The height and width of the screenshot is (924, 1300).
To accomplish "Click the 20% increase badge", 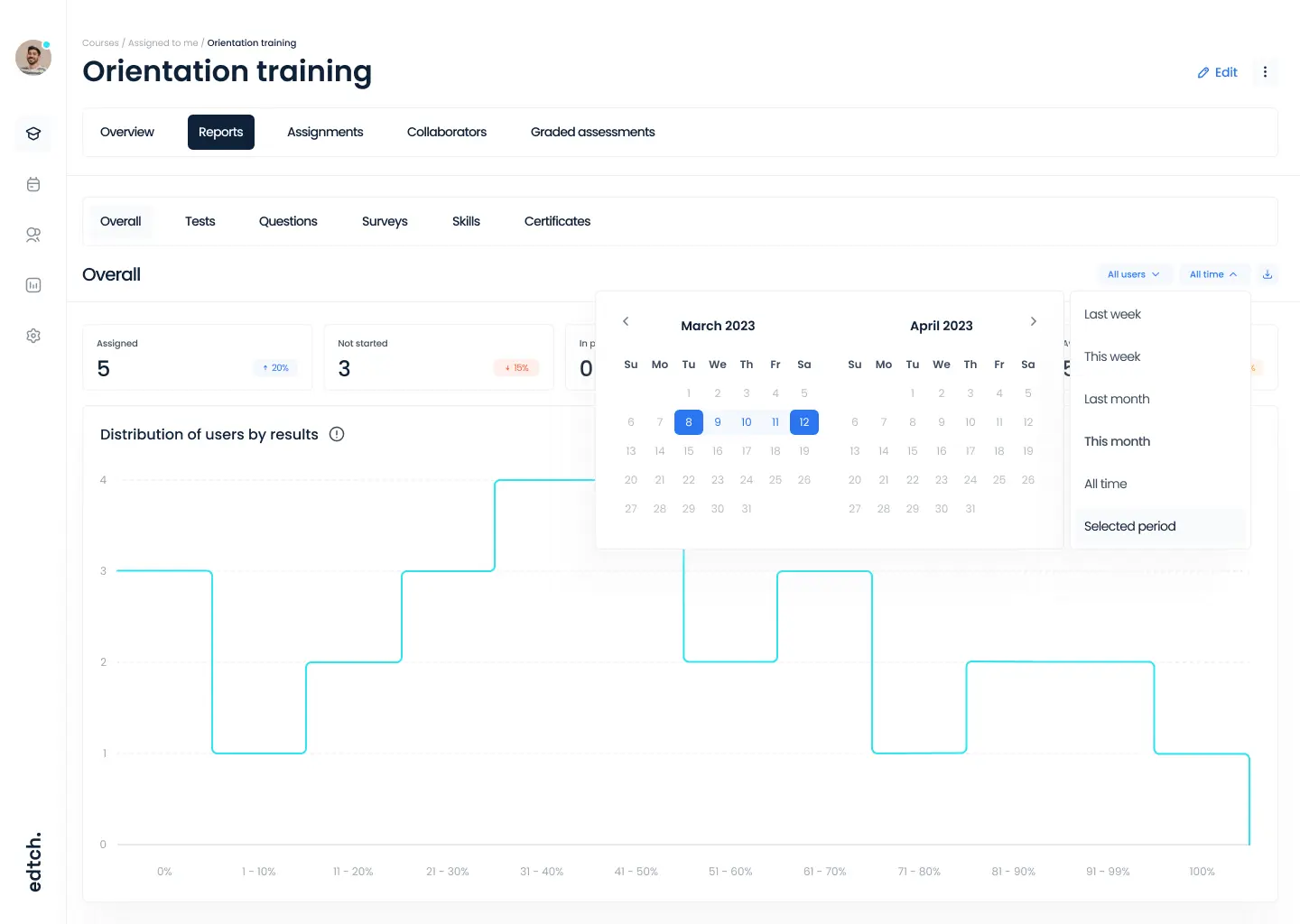I will pos(275,368).
